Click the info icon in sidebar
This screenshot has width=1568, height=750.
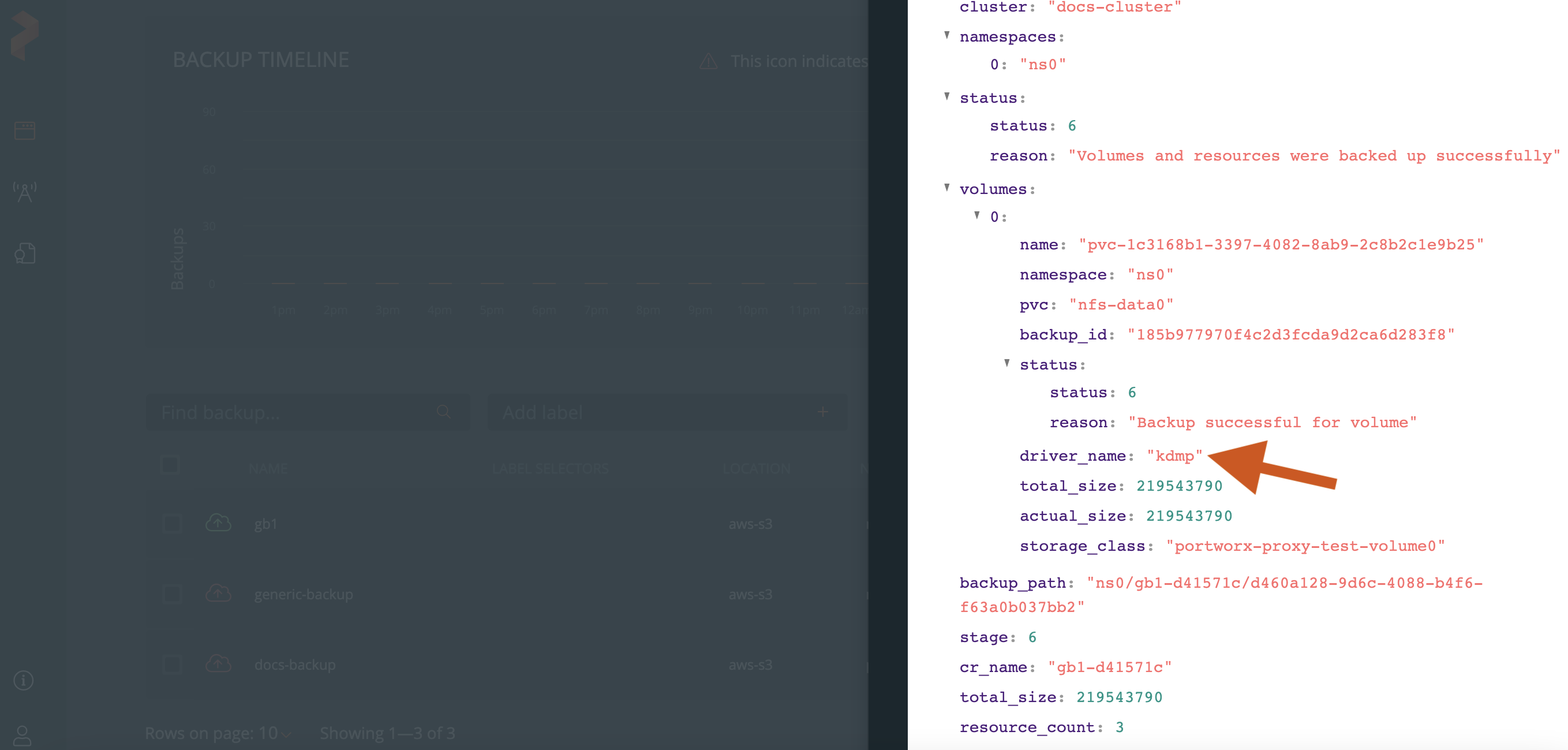24,680
